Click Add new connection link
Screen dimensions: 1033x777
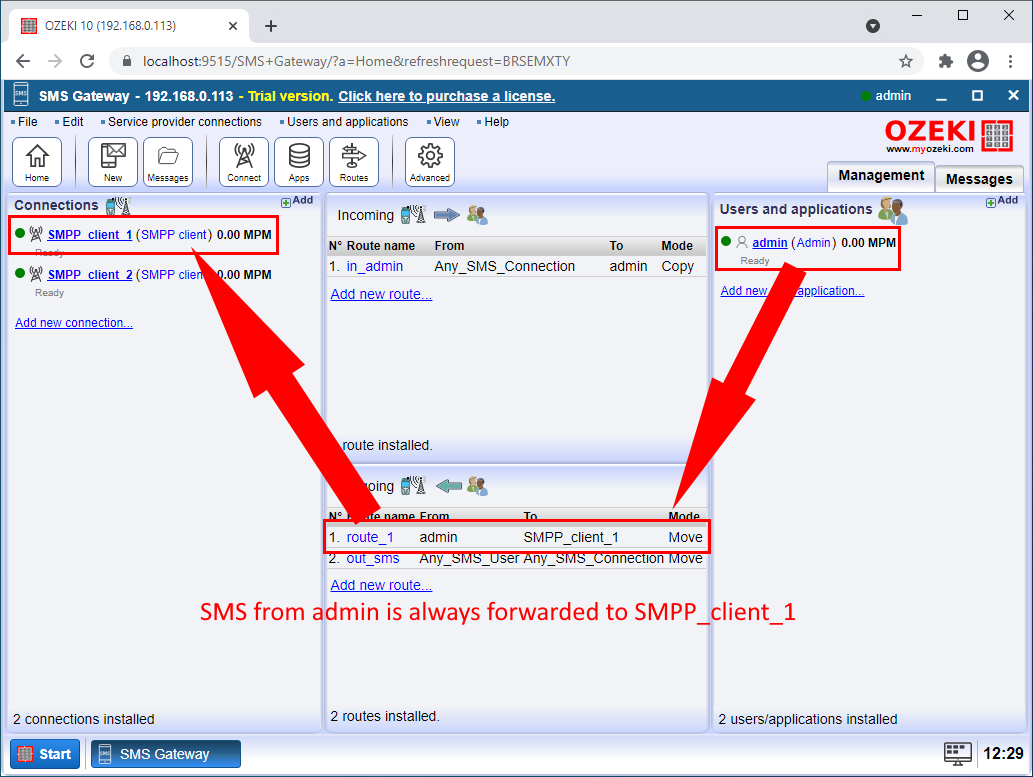[74, 323]
